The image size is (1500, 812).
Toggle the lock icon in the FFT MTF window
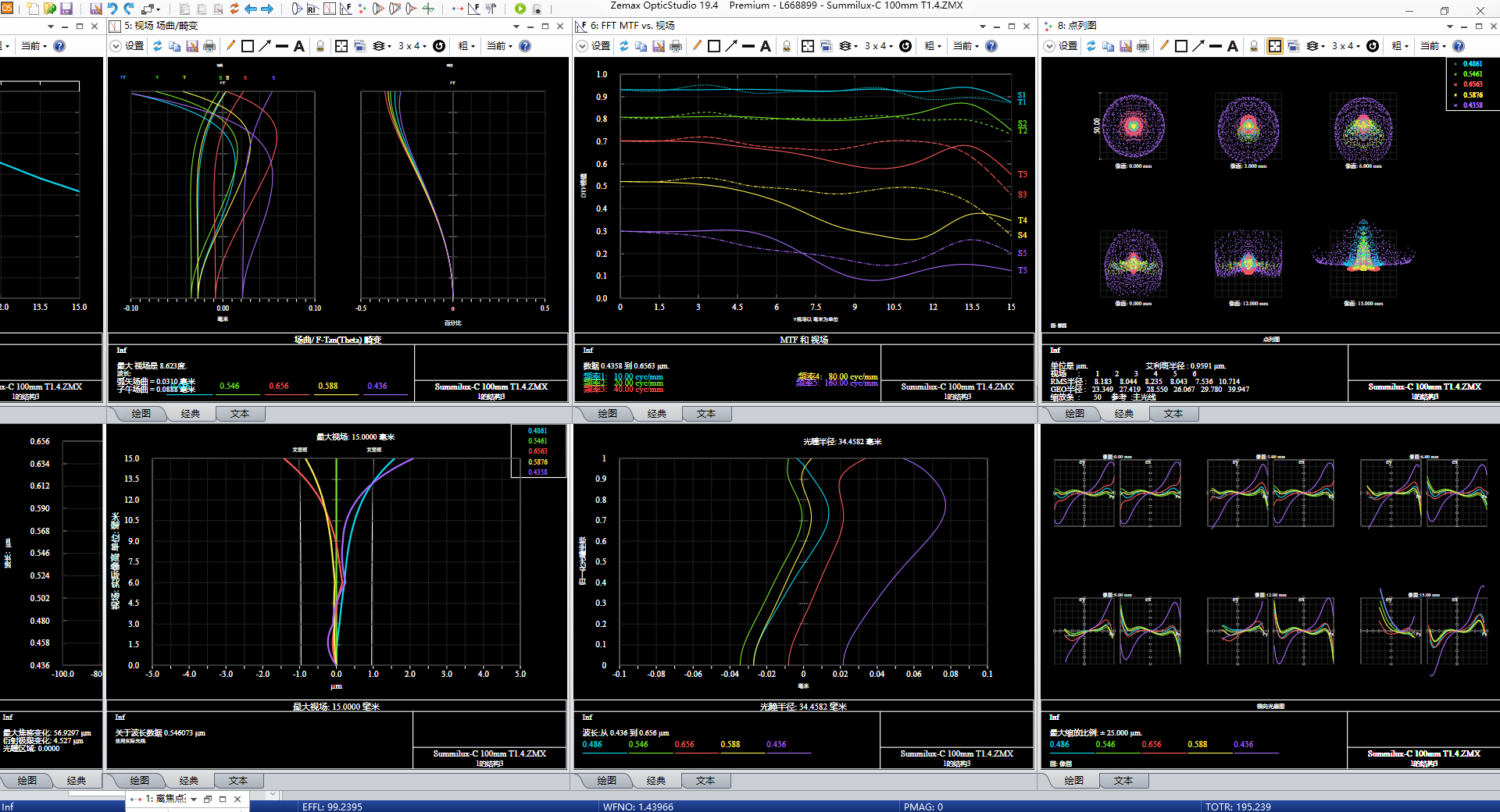tap(787, 46)
